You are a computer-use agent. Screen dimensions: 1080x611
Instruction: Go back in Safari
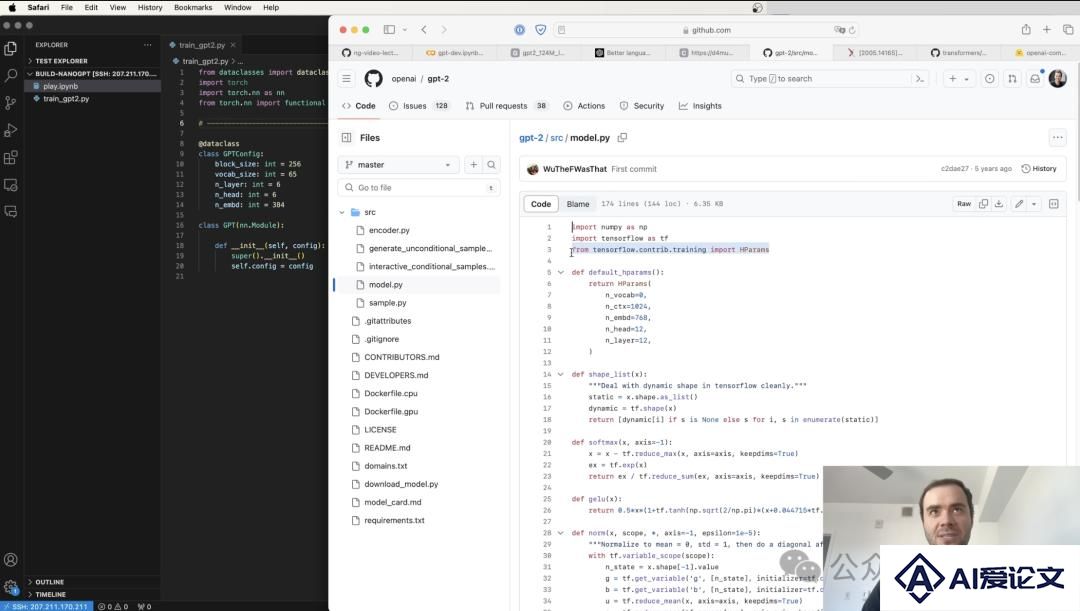pyautogui.click(x=424, y=30)
